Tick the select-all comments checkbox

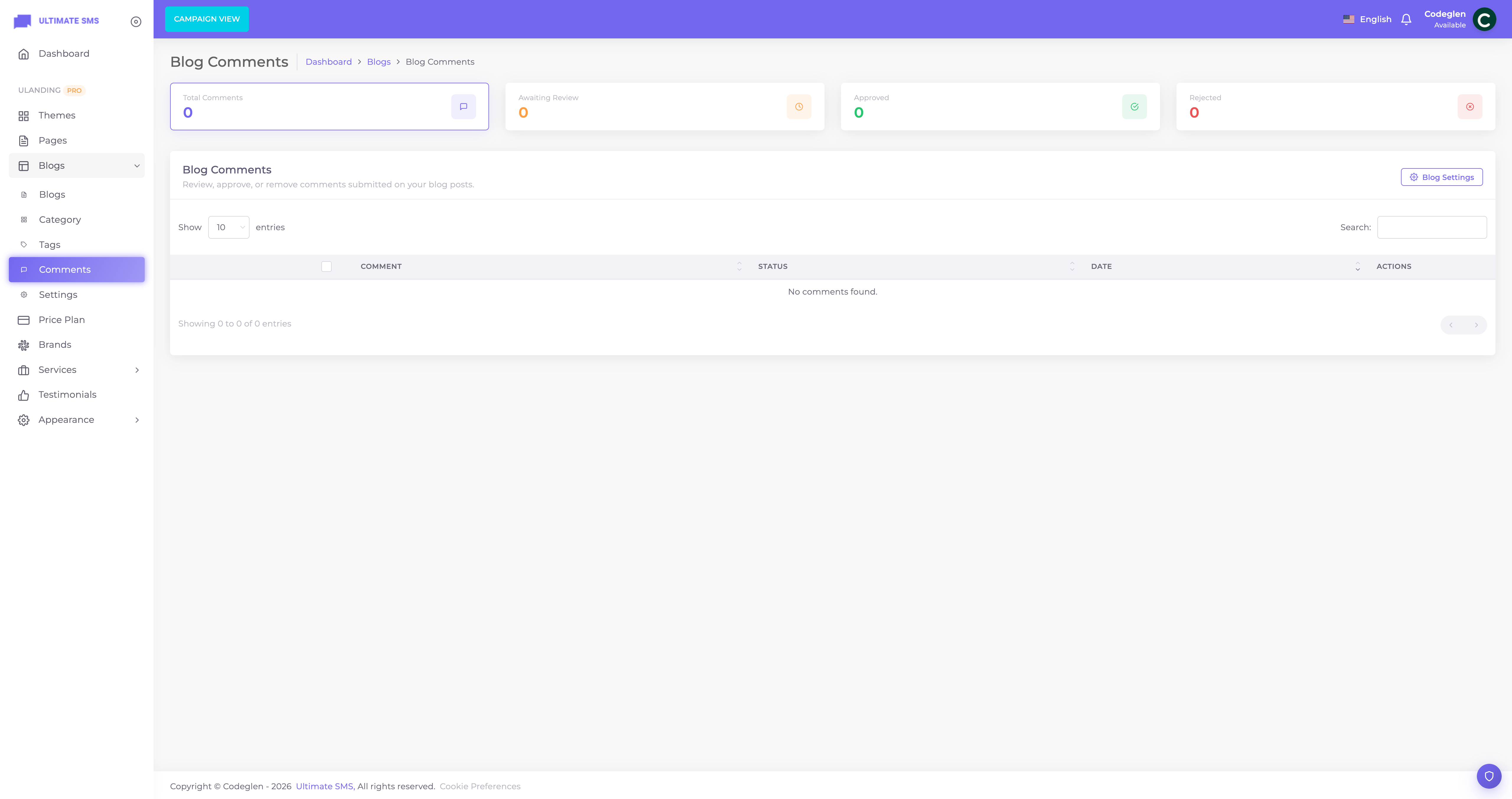(x=326, y=267)
